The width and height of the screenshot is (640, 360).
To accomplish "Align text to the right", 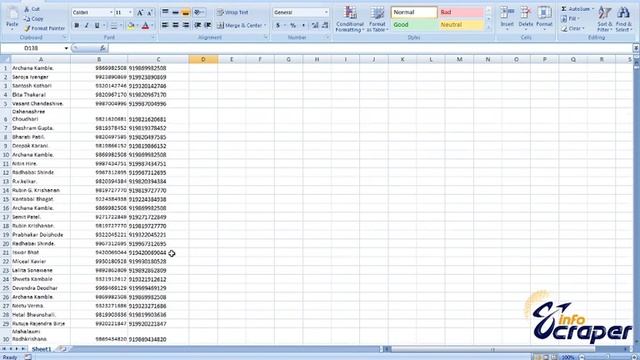I will point(186,25).
